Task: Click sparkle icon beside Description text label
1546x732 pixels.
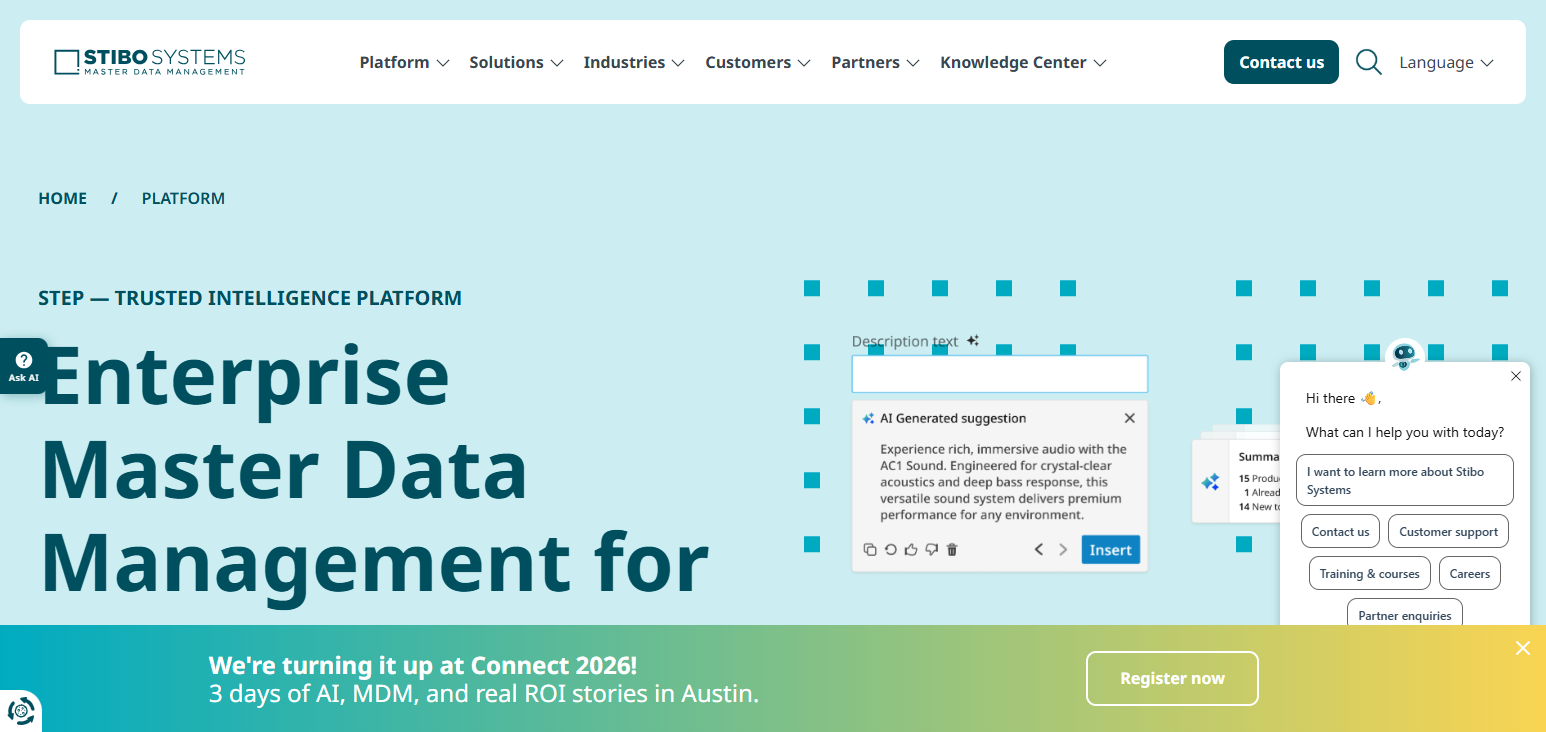Action: (x=973, y=340)
